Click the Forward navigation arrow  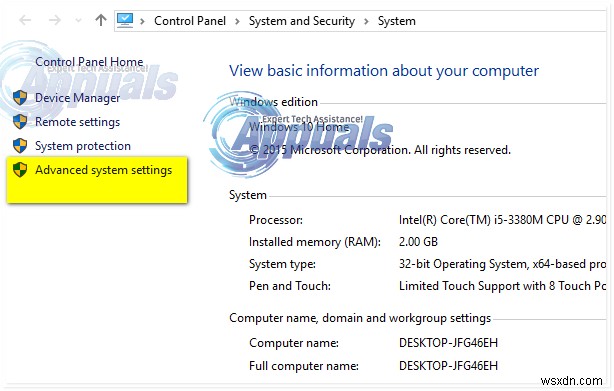pos(55,20)
